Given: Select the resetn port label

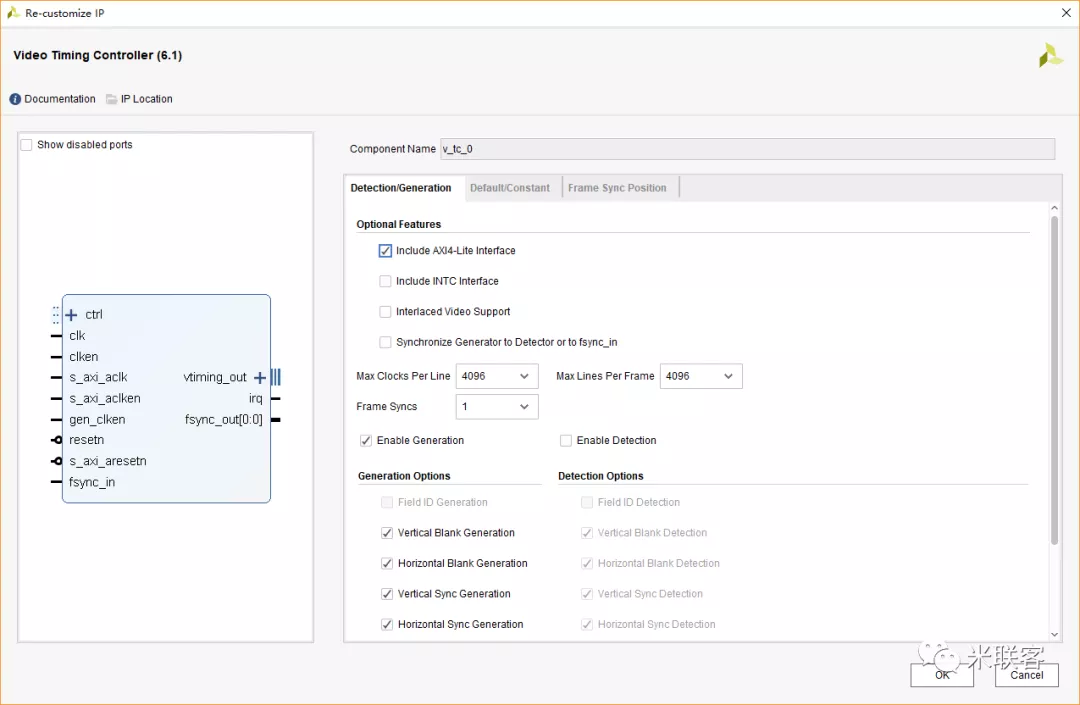Looking at the screenshot, I should click(x=86, y=440).
